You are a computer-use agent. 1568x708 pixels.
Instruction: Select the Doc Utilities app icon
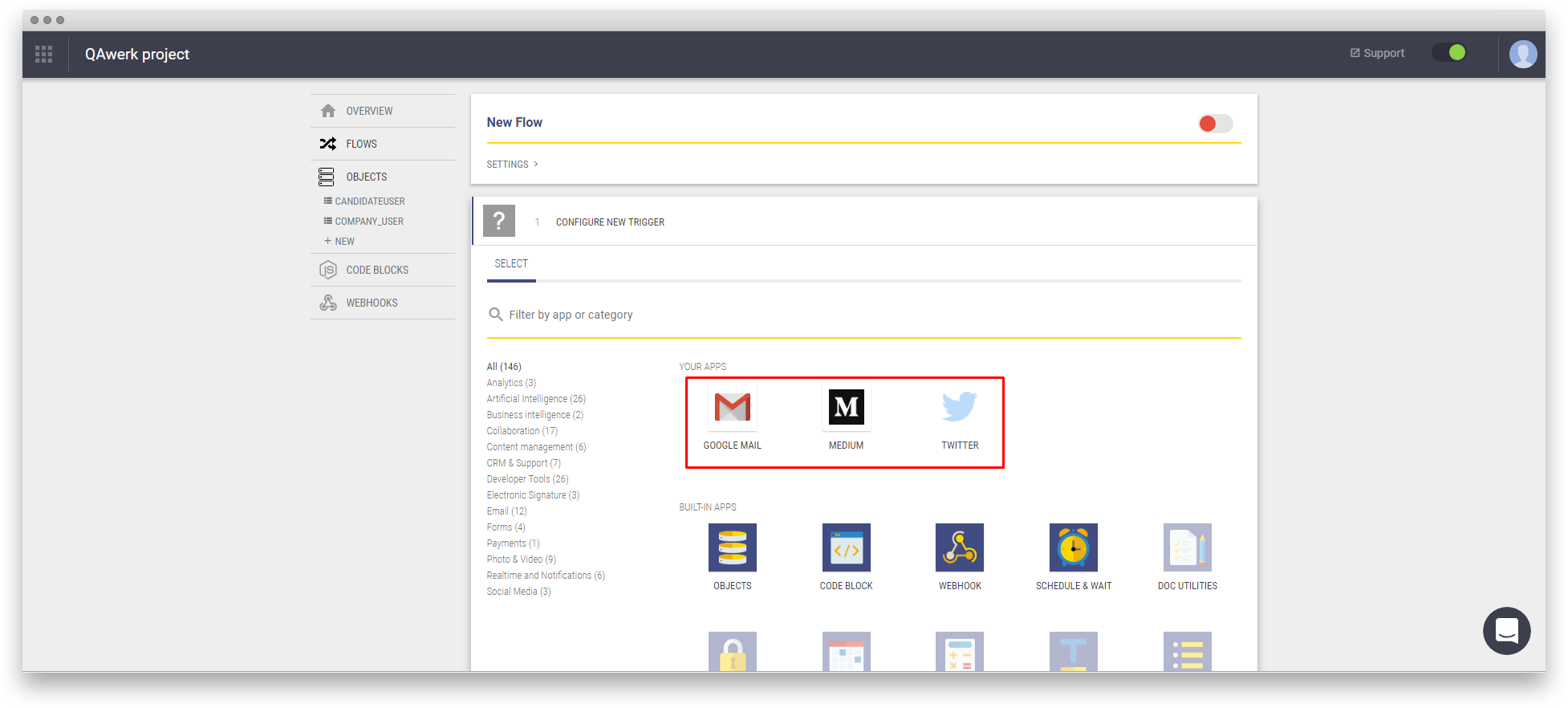pyautogui.click(x=1188, y=547)
